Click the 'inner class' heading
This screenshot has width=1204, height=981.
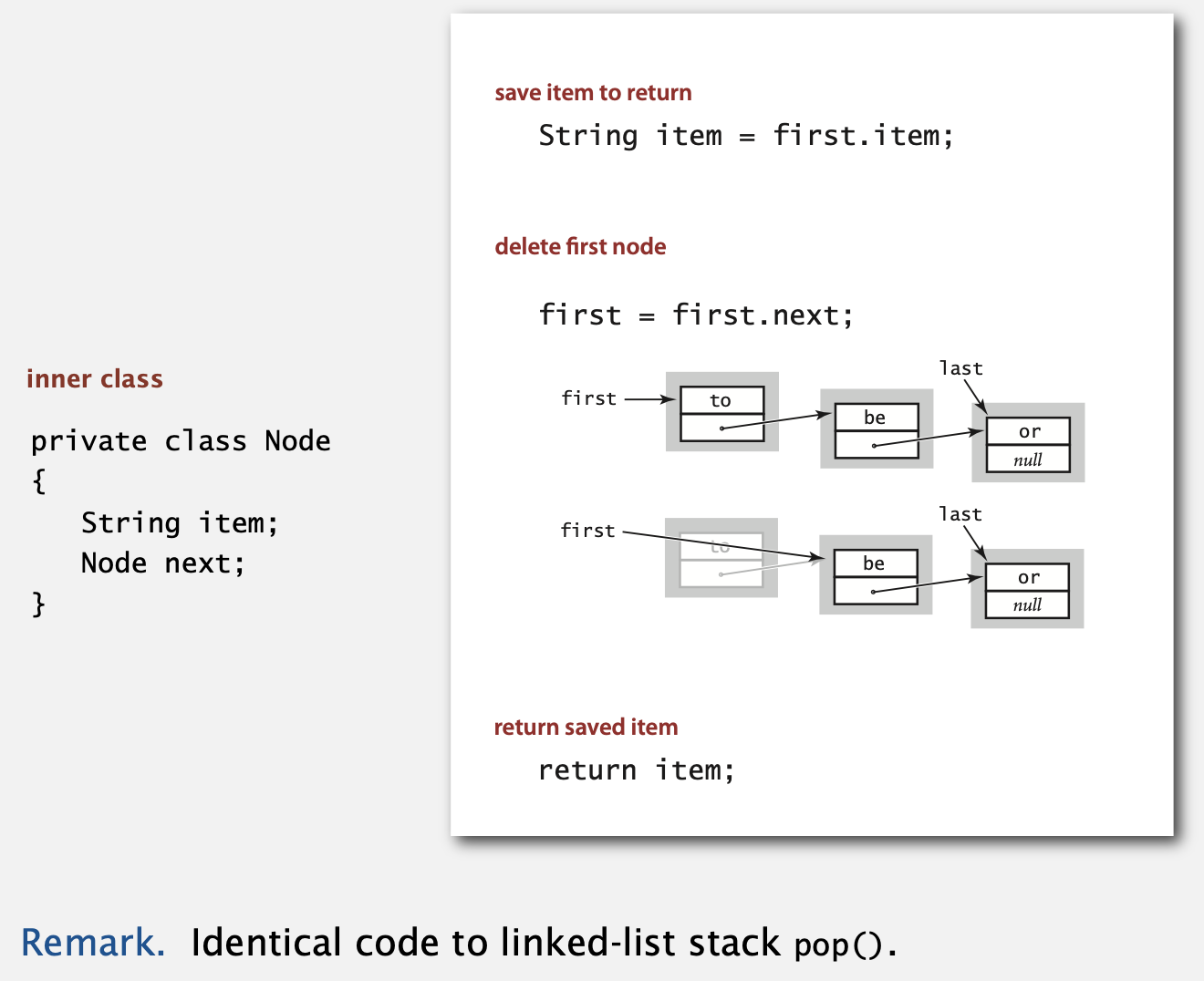[x=95, y=379]
